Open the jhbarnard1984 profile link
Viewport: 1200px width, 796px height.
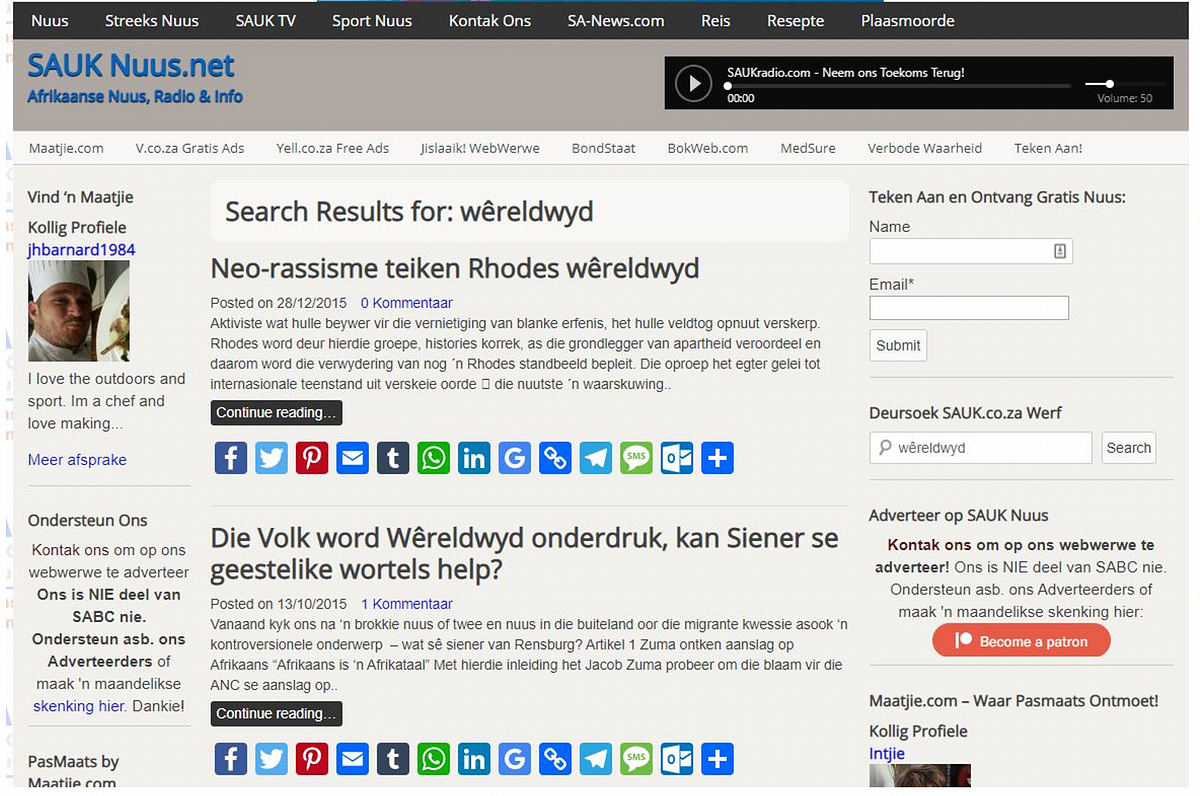(x=81, y=250)
